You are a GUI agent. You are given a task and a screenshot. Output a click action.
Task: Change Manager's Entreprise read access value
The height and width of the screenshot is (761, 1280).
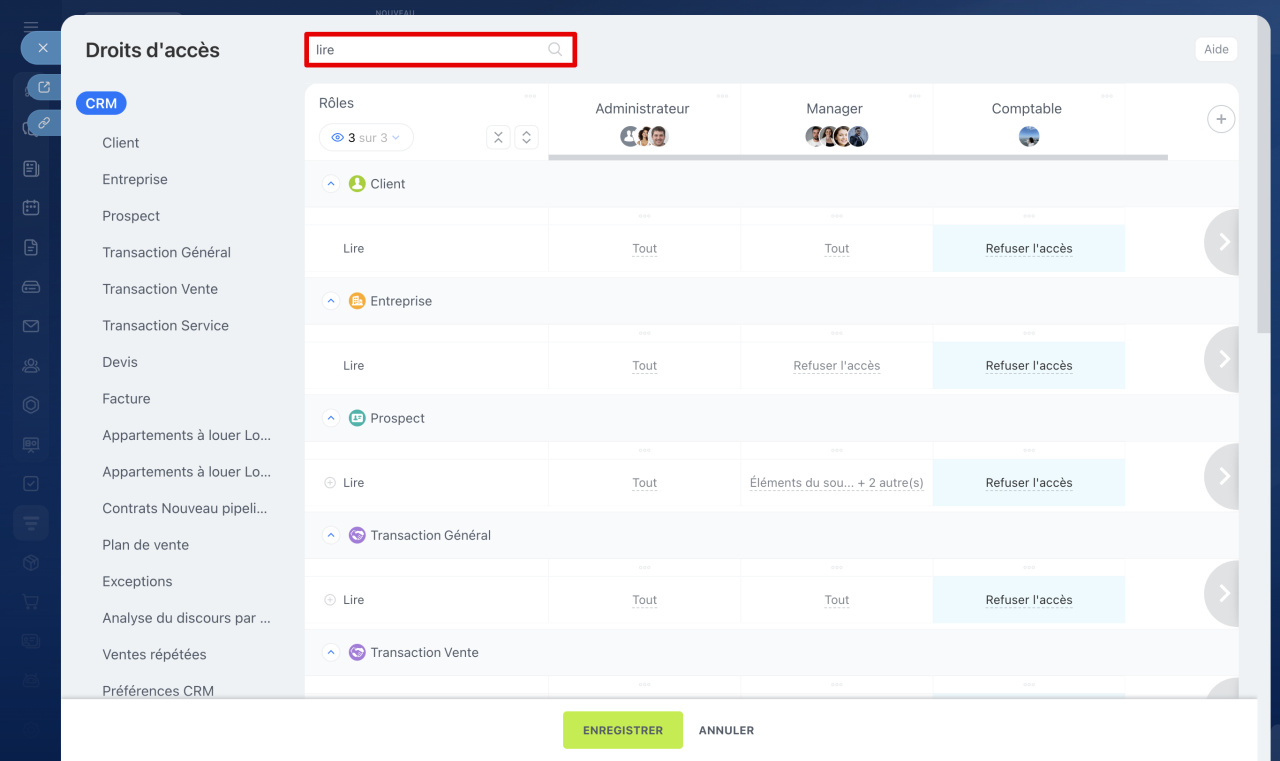(x=836, y=366)
